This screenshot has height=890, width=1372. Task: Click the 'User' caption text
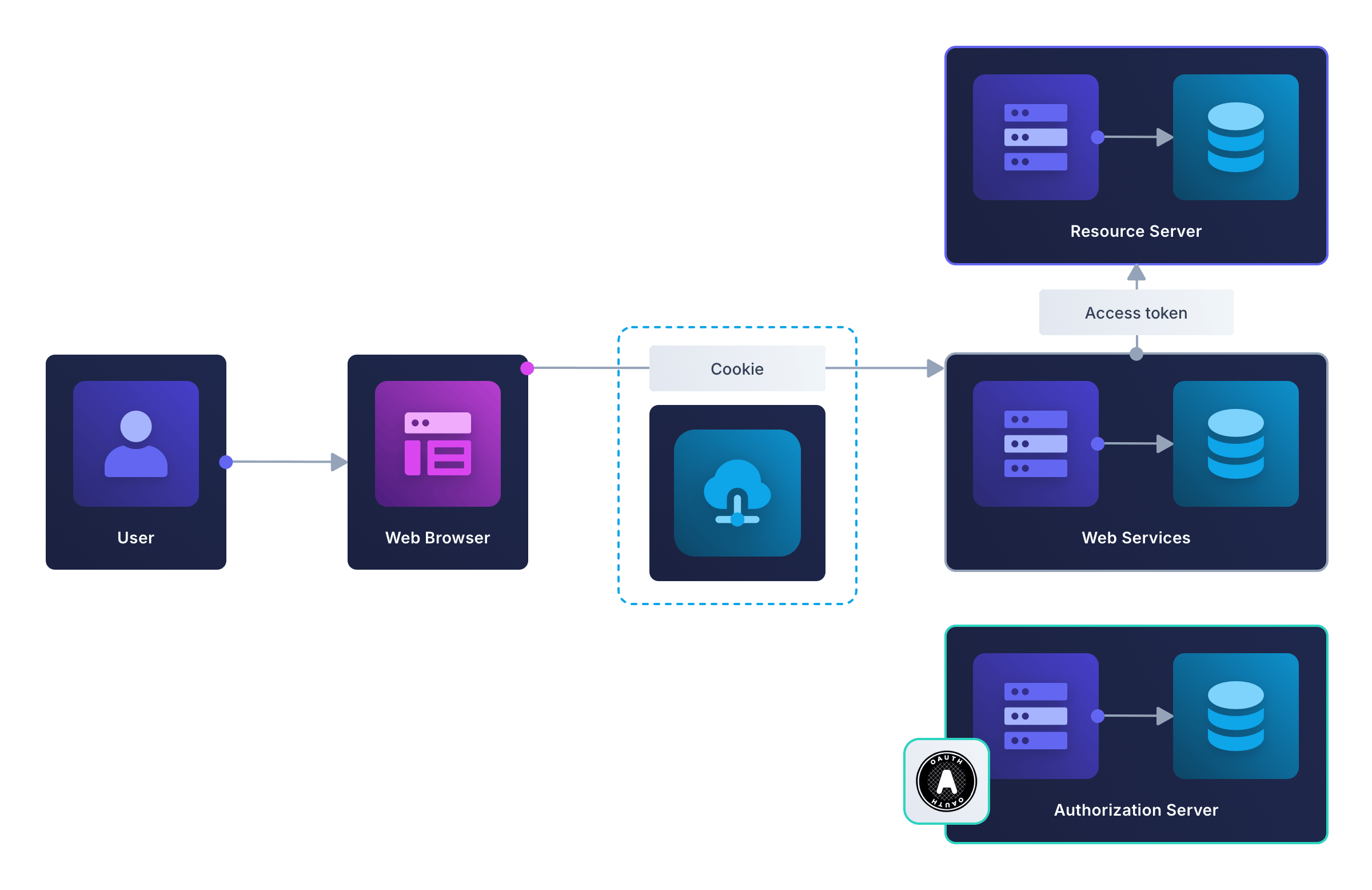coord(136,538)
